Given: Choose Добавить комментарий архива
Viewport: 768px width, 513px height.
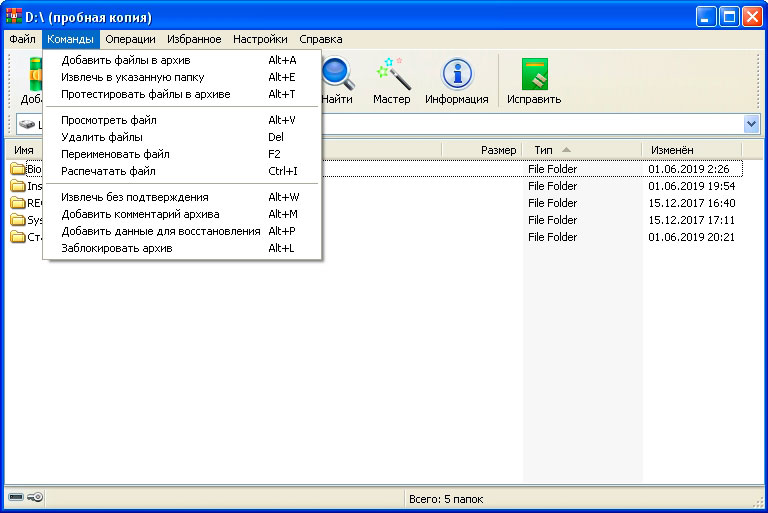Looking at the screenshot, I should (182, 214).
